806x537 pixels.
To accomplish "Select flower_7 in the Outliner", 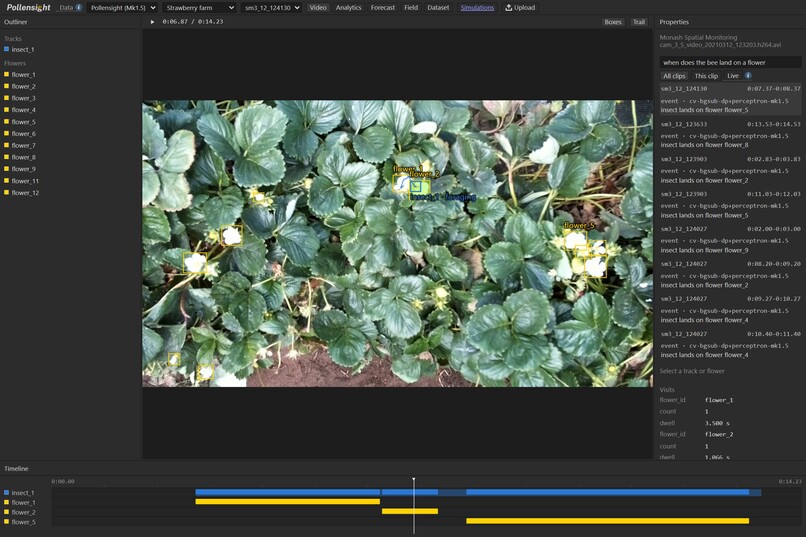I will click(x=23, y=145).
